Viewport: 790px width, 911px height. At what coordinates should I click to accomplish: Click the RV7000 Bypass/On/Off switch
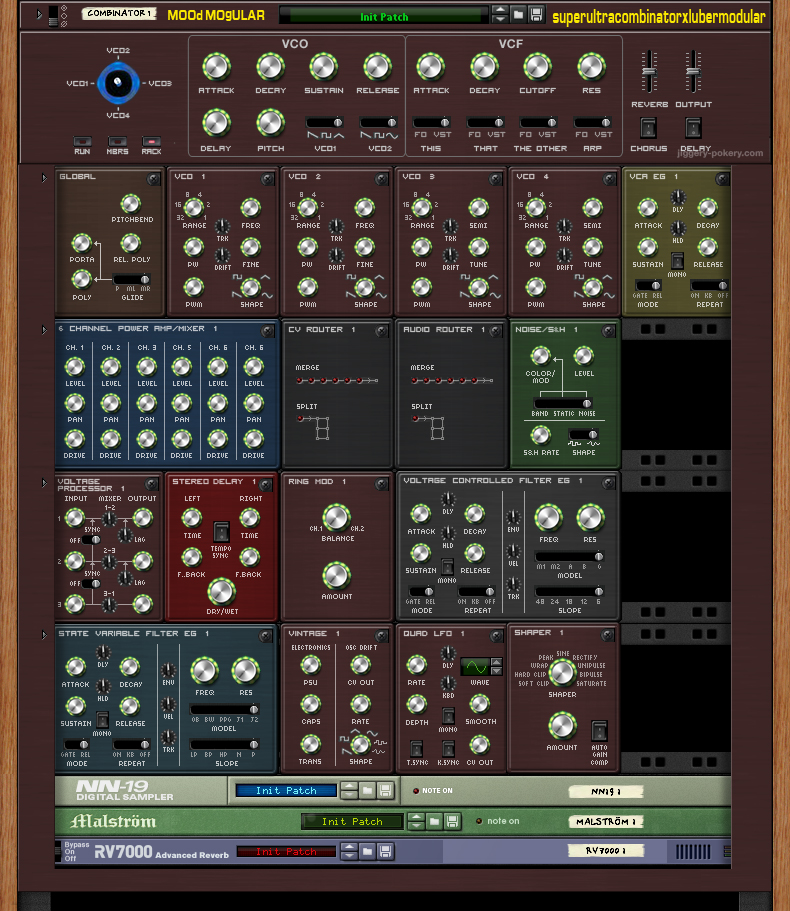(58, 851)
